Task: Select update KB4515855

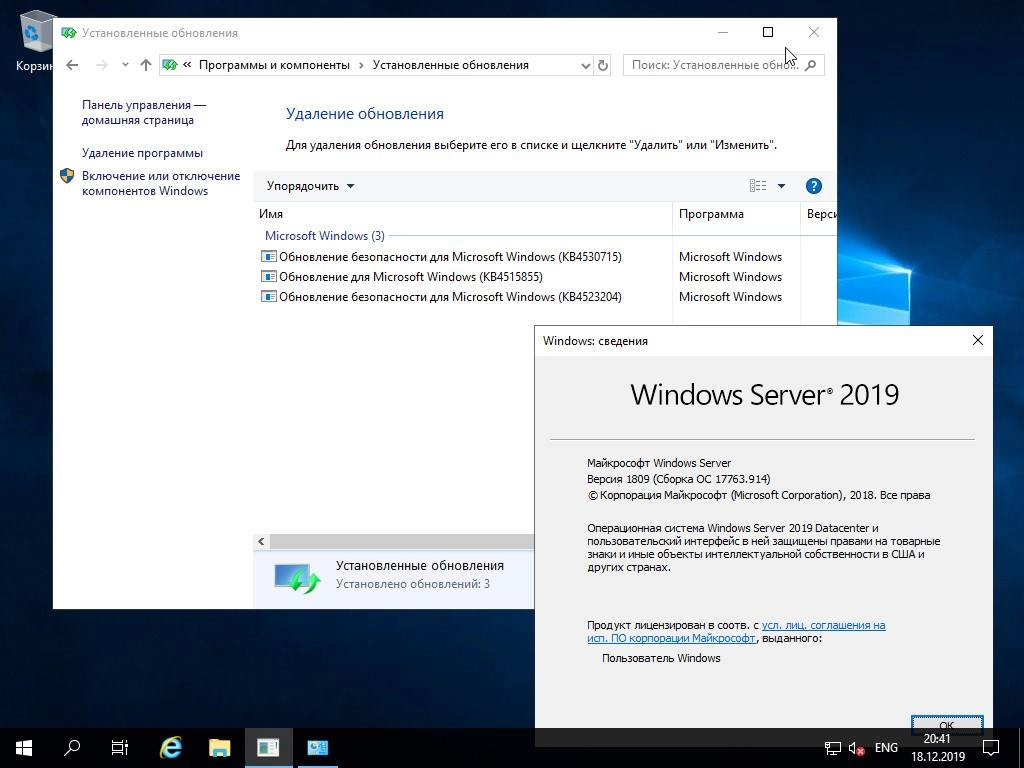Action: [411, 277]
